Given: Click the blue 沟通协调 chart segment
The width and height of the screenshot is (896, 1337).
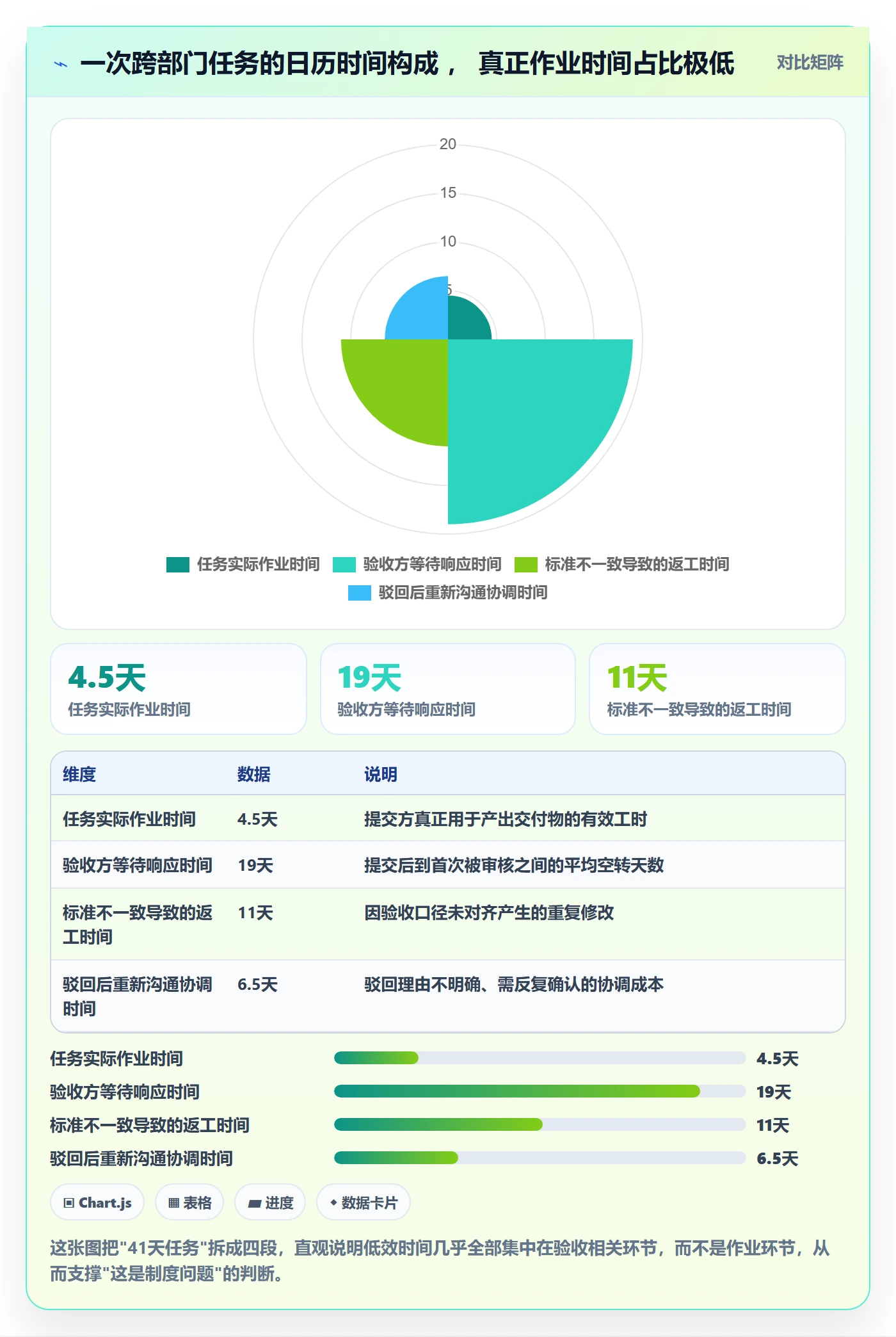Looking at the screenshot, I should click(x=422, y=314).
